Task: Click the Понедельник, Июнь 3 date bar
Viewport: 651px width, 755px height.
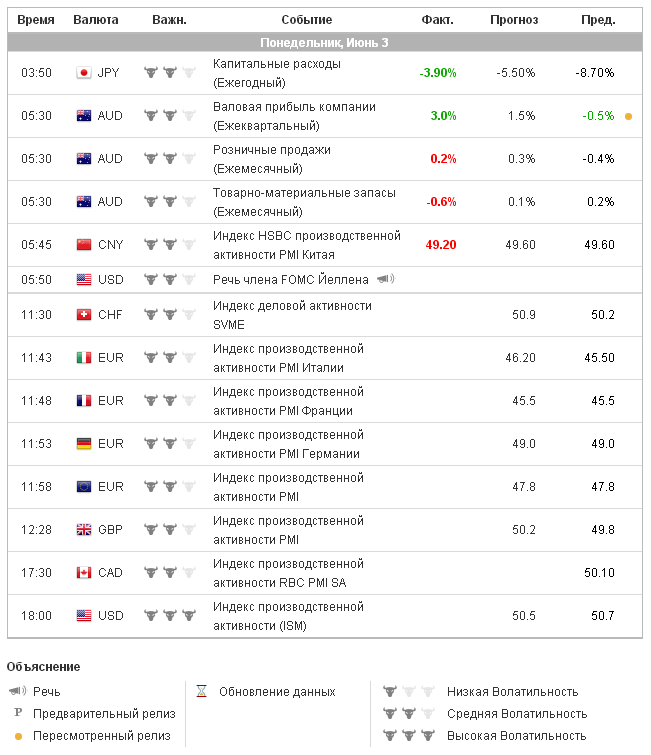Action: pos(324,42)
